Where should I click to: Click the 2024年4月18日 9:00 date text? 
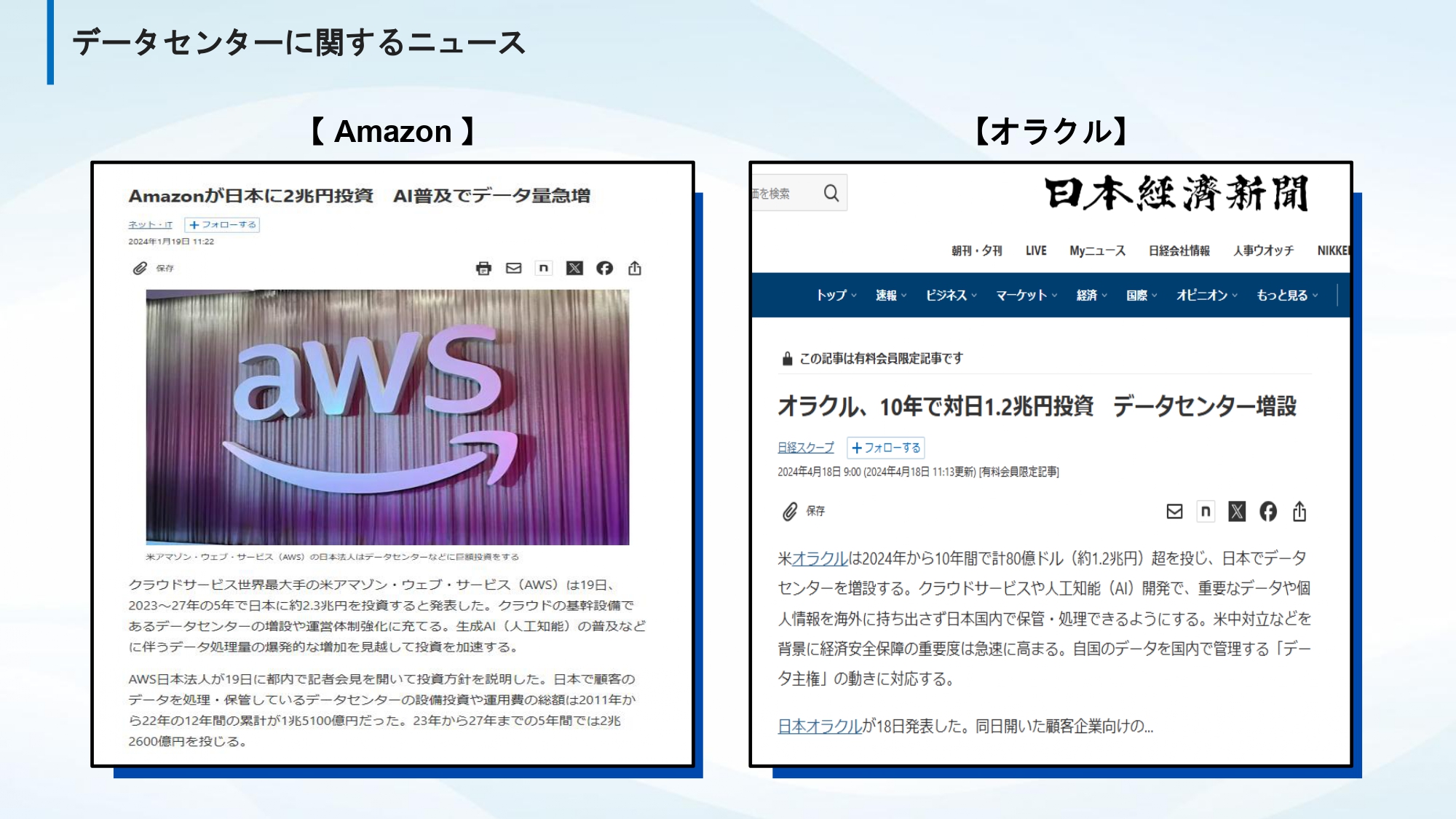tap(917, 472)
